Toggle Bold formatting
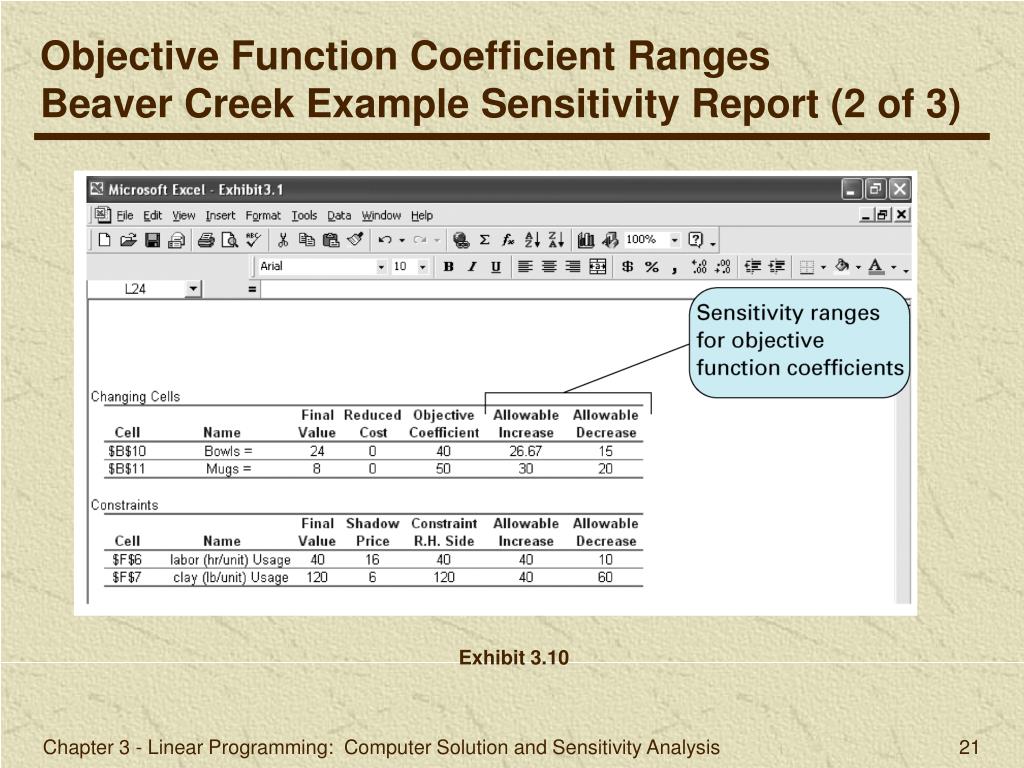 [449, 266]
